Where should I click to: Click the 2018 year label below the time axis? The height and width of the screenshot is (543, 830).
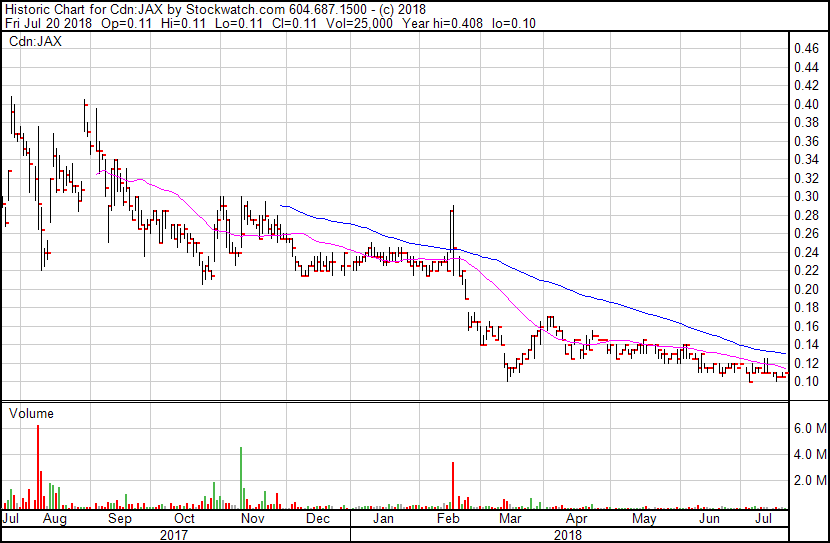[x=568, y=535]
